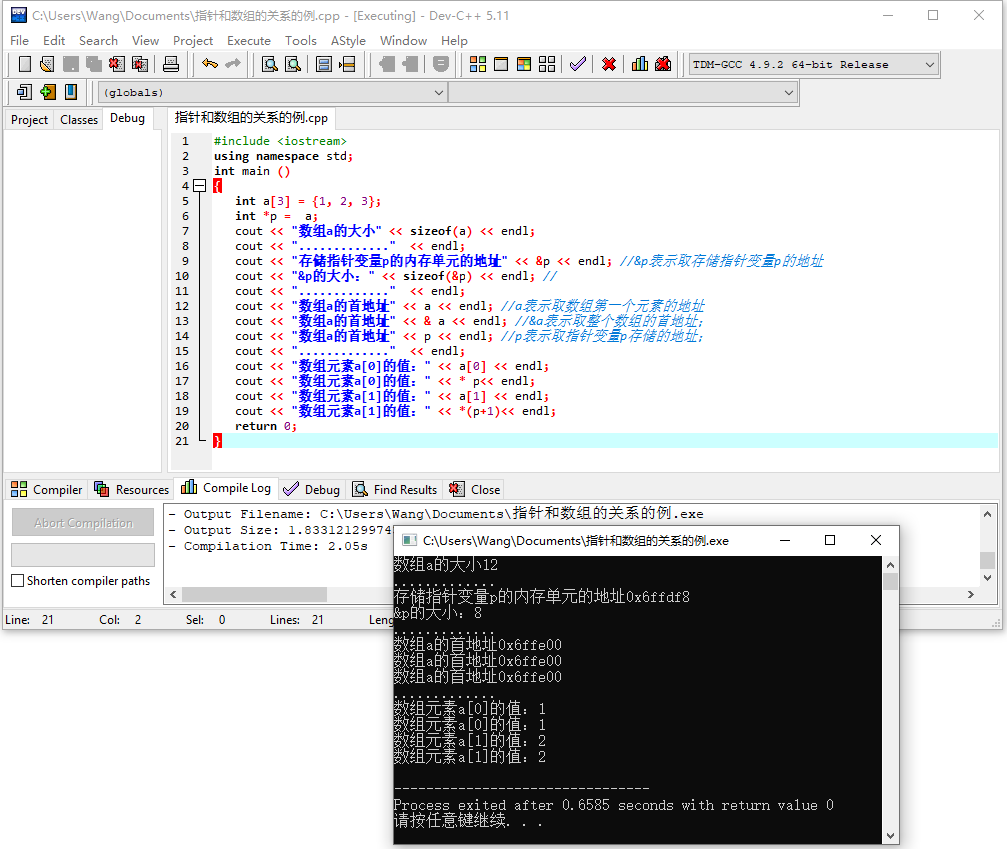Maximize the console exe window
1007x849 pixels.
[830, 540]
